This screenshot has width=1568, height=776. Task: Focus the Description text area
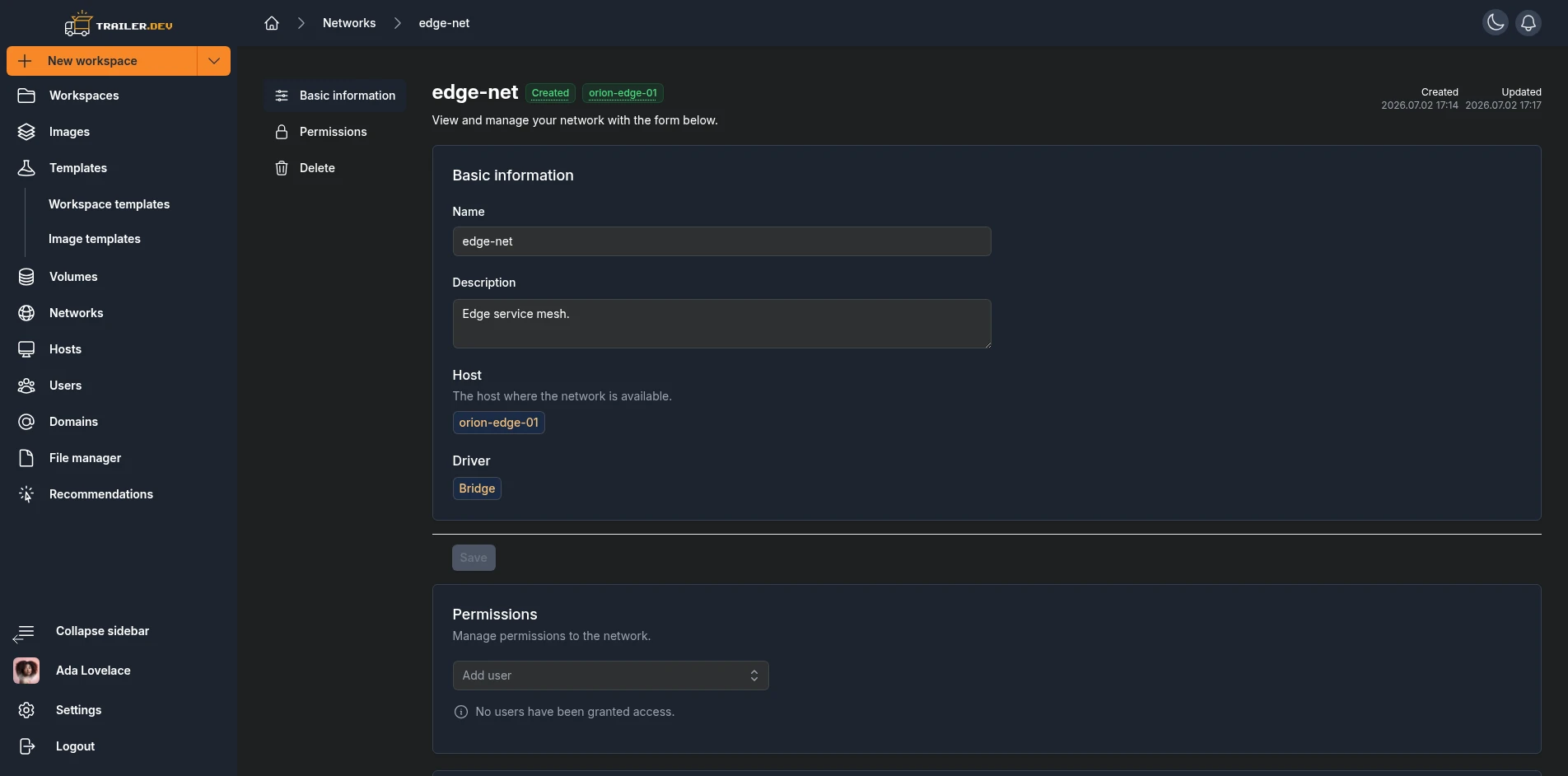point(721,324)
